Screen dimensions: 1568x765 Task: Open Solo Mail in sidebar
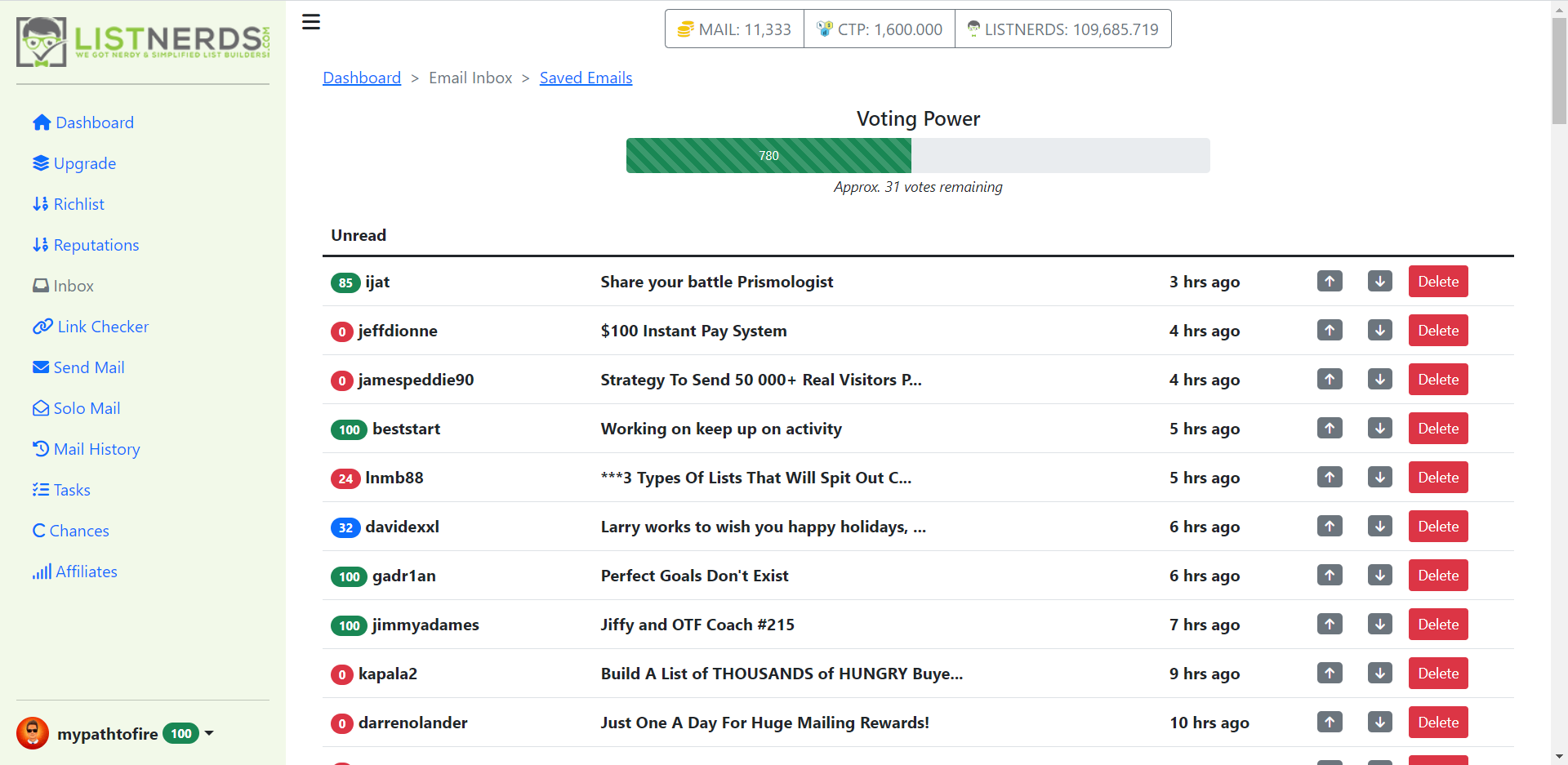point(77,408)
